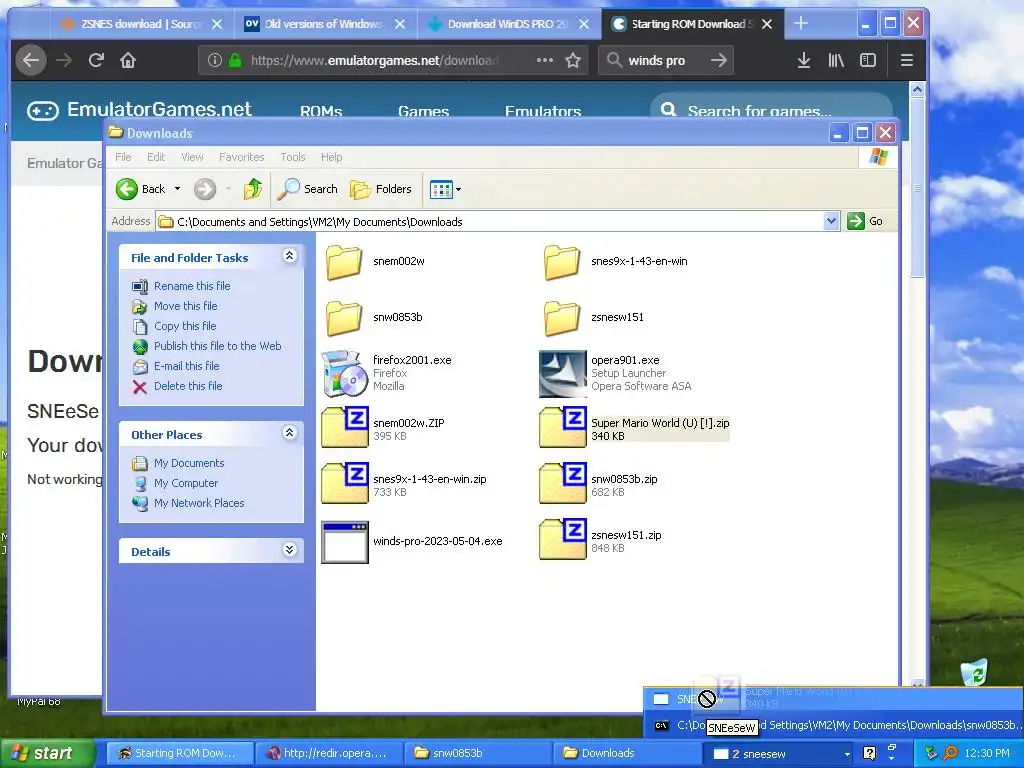Select the snes9x-1-43-en-win folder icon
The image size is (1024, 768).
click(562, 262)
